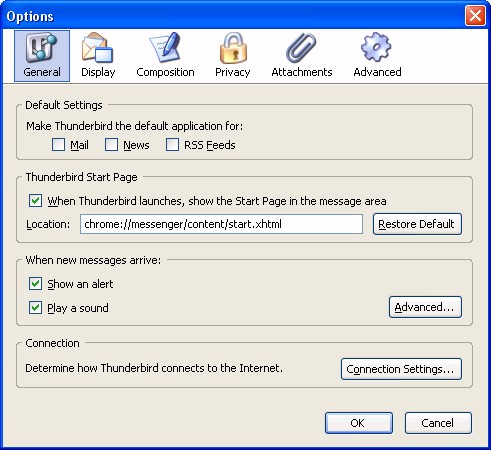Open Connection Settings... dialog
The height and width of the screenshot is (450, 491).
(x=401, y=369)
